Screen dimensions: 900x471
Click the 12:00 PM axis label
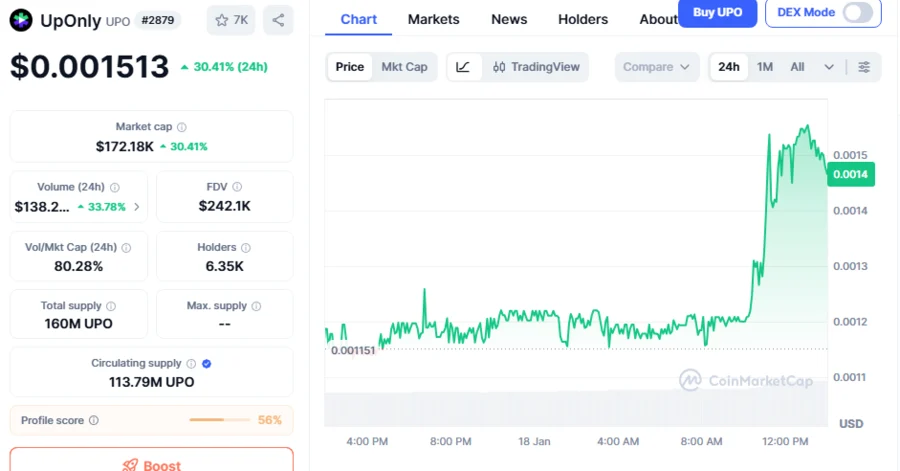click(785, 441)
